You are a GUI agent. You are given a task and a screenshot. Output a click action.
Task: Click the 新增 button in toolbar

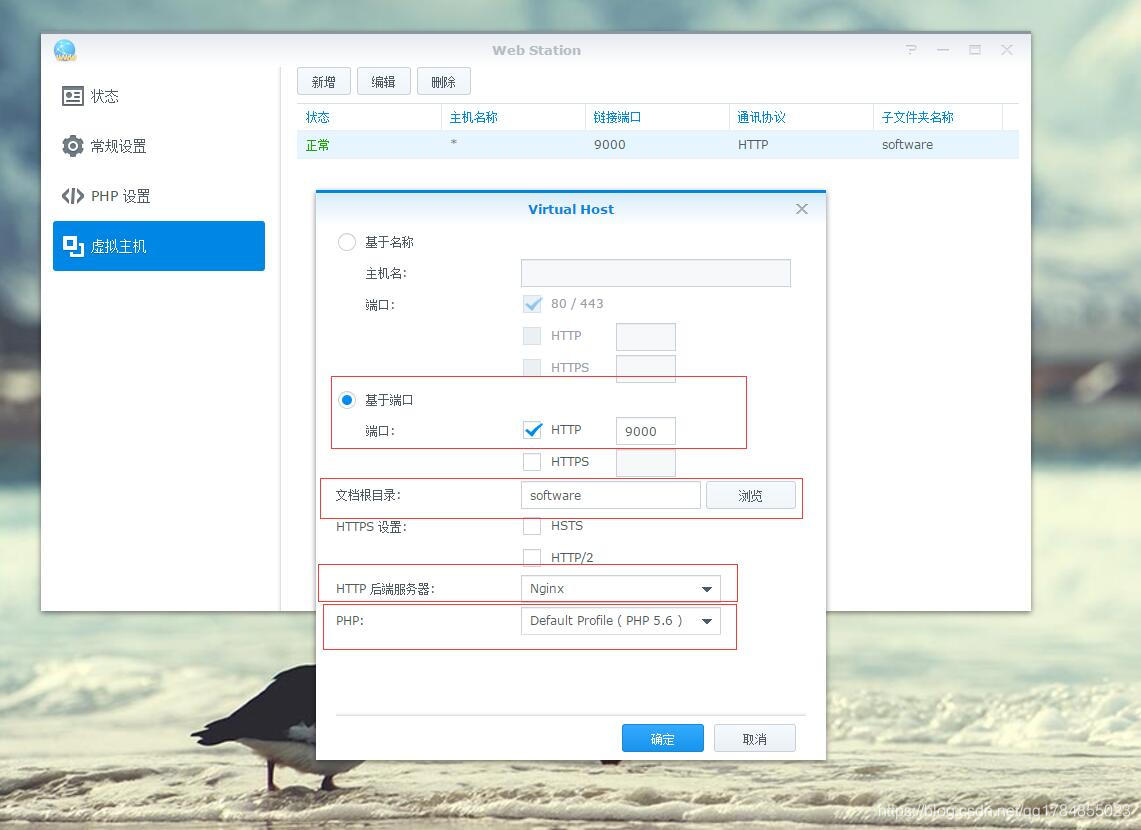click(323, 82)
